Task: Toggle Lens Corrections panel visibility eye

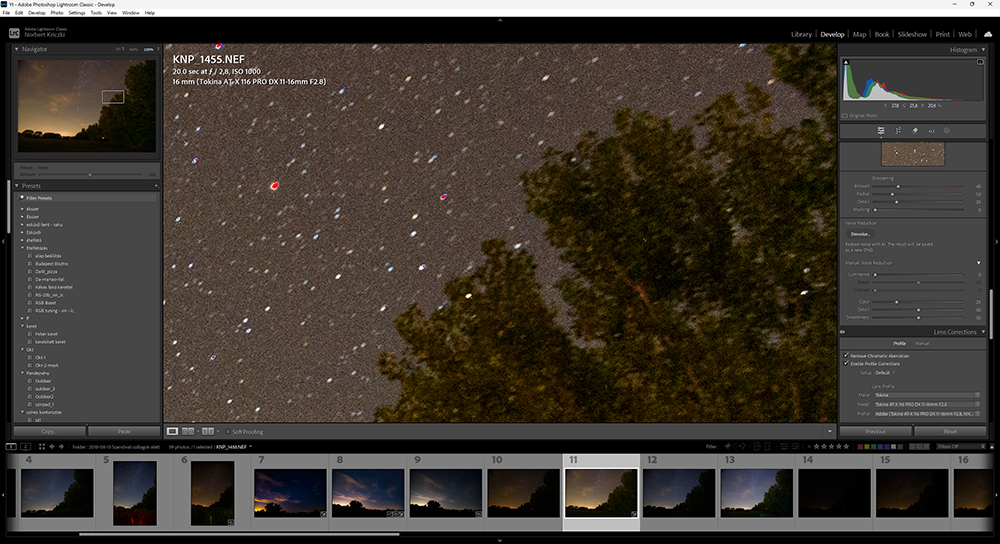Action: point(842,332)
